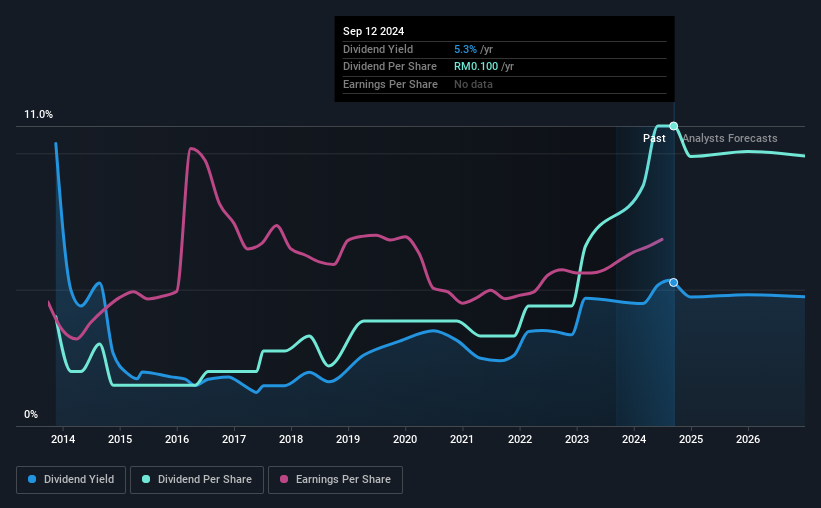Click the 2021 x-axis year label
Viewport: 821px width, 508px height.
(462, 439)
